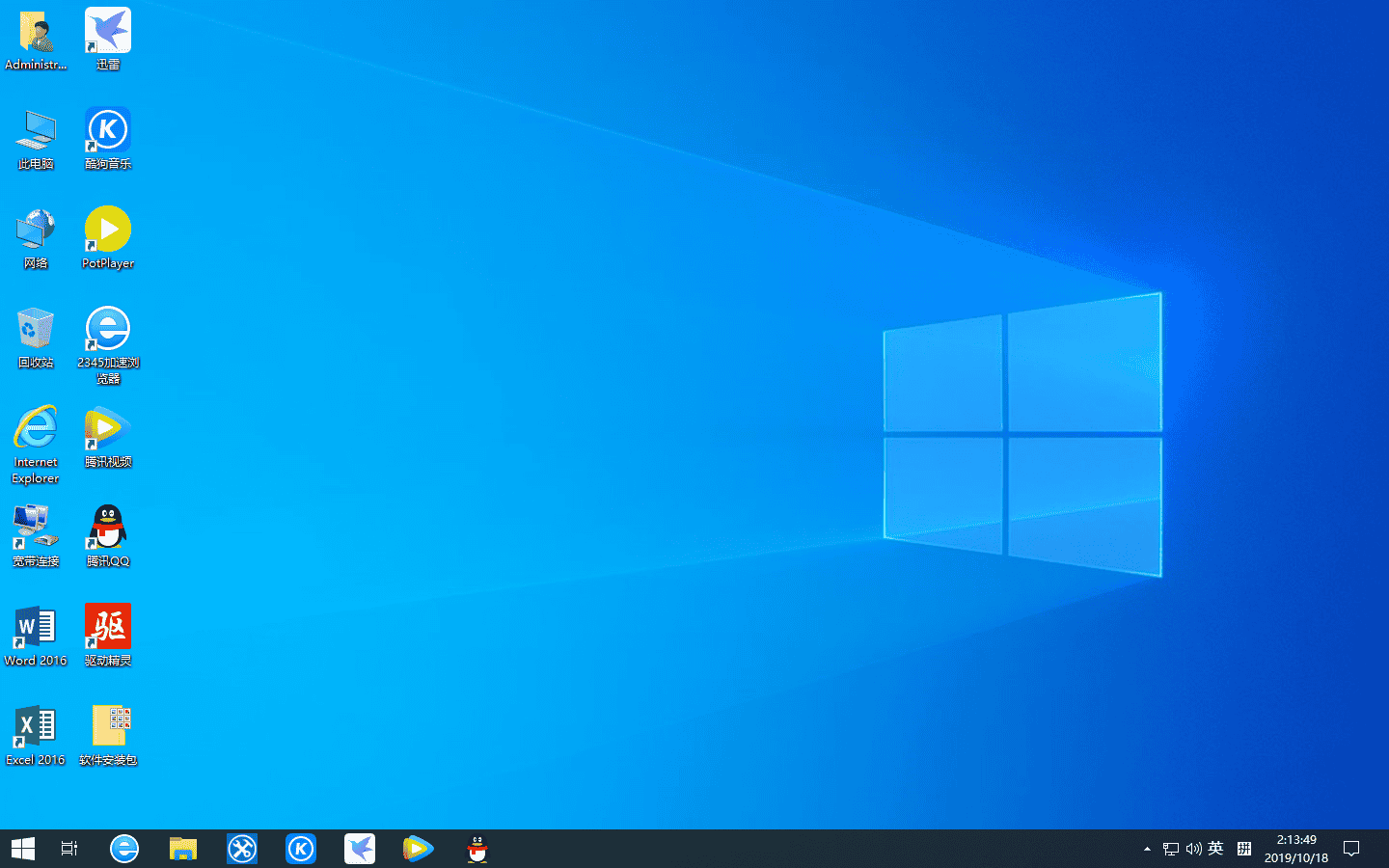Show hidden system tray icons
The image size is (1389, 868).
click(x=1147, y=849)
